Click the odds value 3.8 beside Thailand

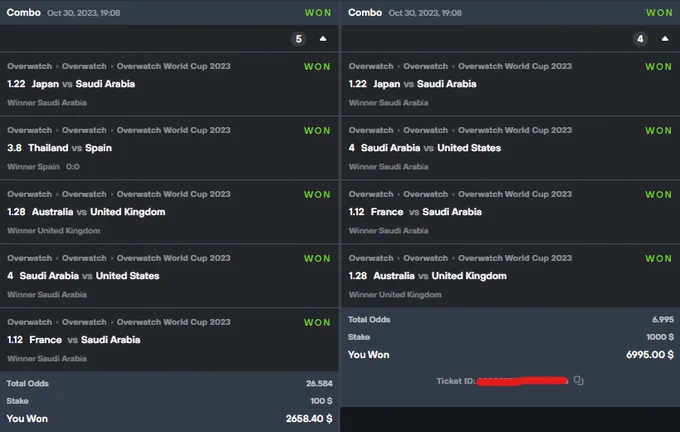(x=14, y=148)
